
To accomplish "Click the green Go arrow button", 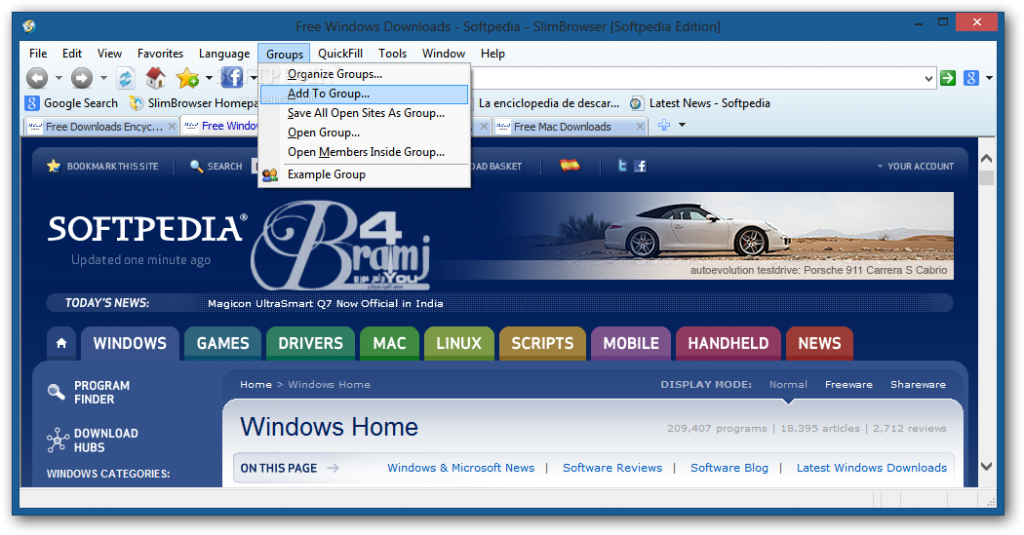I will (948, 78).
